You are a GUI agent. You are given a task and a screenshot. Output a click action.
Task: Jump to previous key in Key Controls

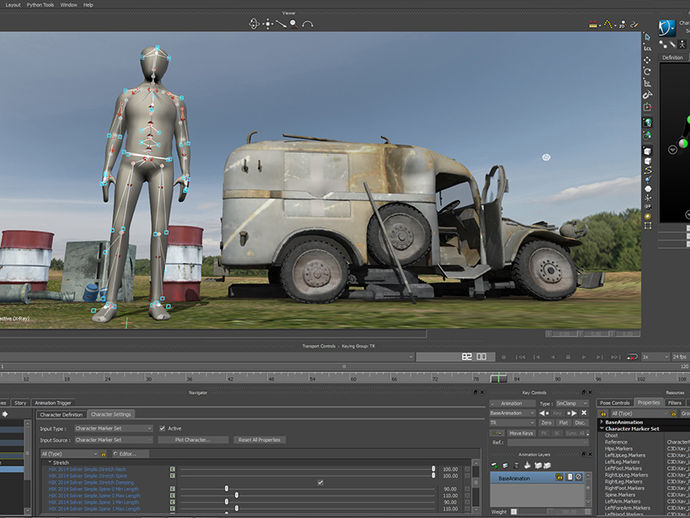[x=544, y=413]
